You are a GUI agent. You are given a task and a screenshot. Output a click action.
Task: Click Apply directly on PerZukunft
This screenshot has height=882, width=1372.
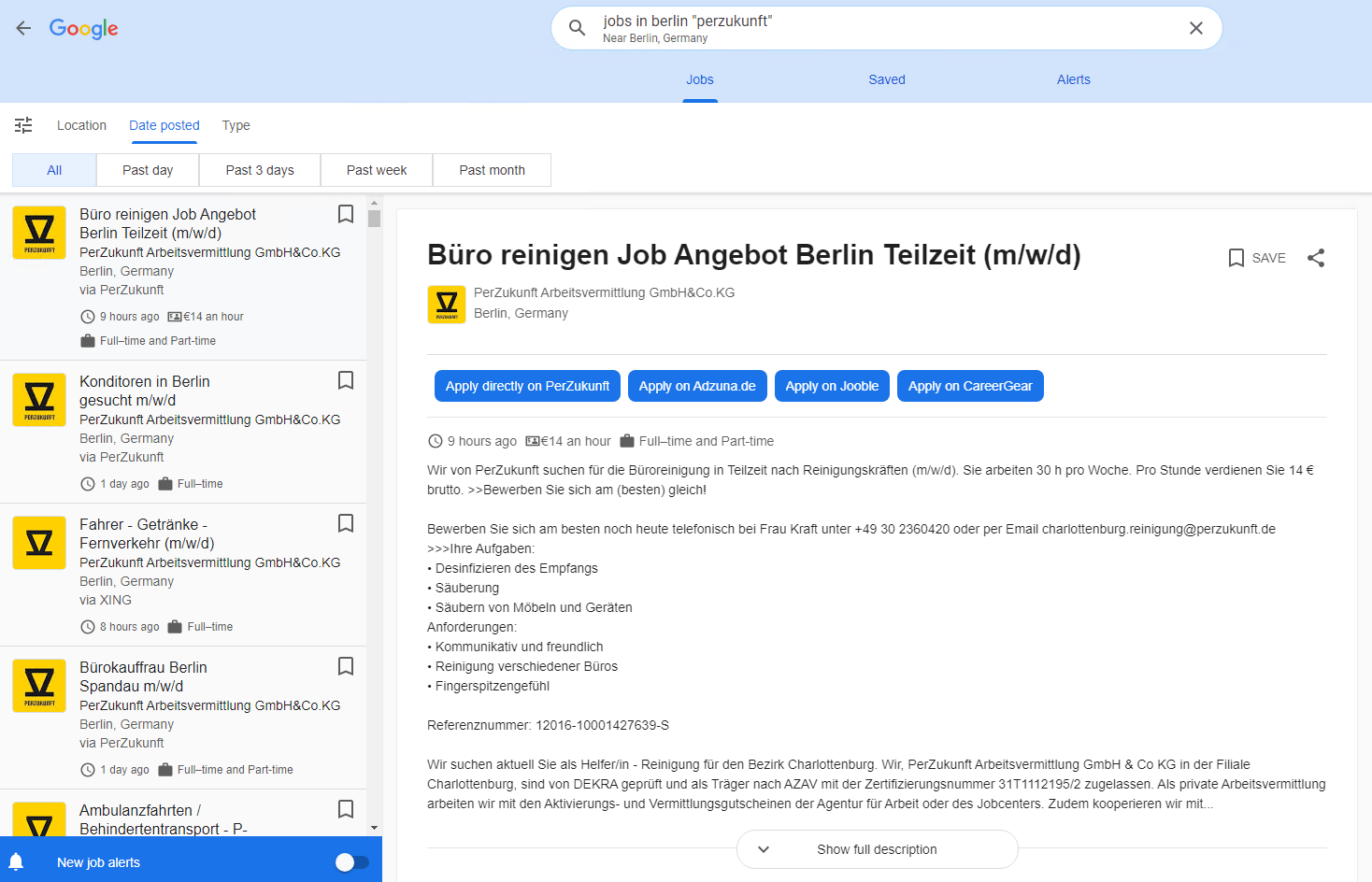[x=526, y=385]
